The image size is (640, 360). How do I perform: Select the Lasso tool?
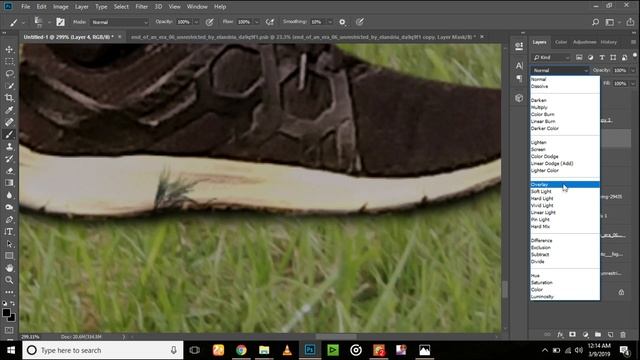pos(9,73)
